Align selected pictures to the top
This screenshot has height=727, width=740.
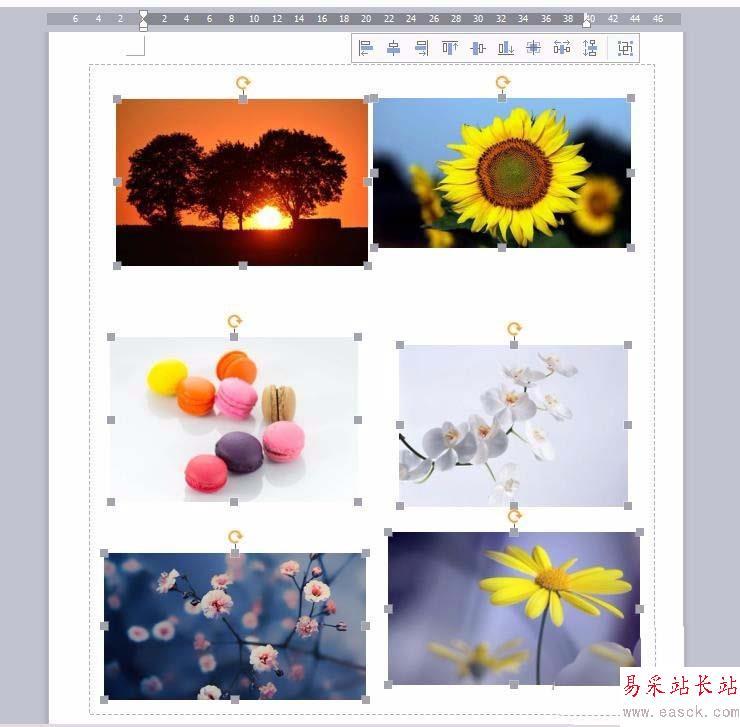pyautogui.click(x=450, y=48)
